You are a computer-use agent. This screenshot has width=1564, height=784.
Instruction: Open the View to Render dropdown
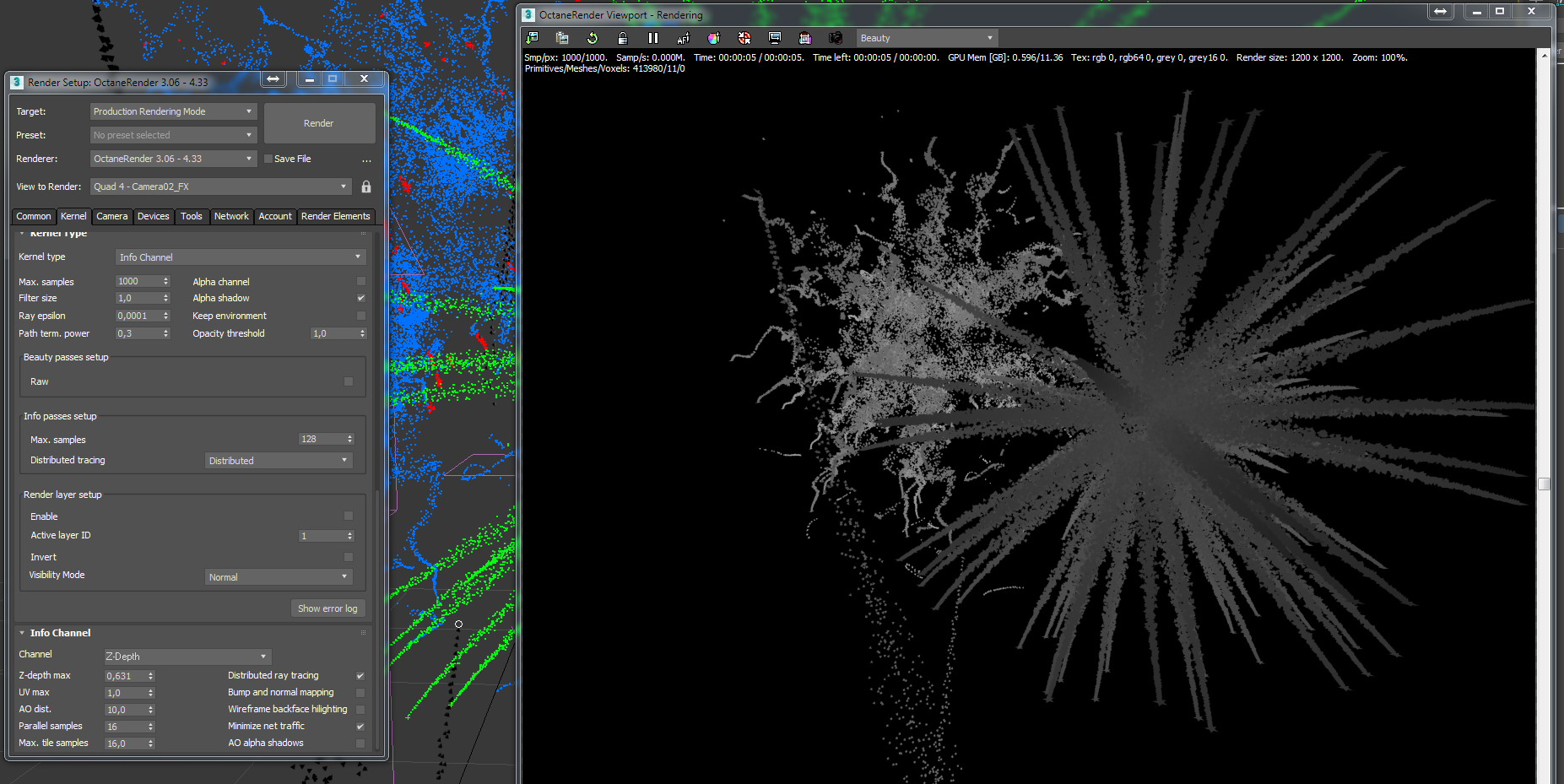click(x=220, y=187)
